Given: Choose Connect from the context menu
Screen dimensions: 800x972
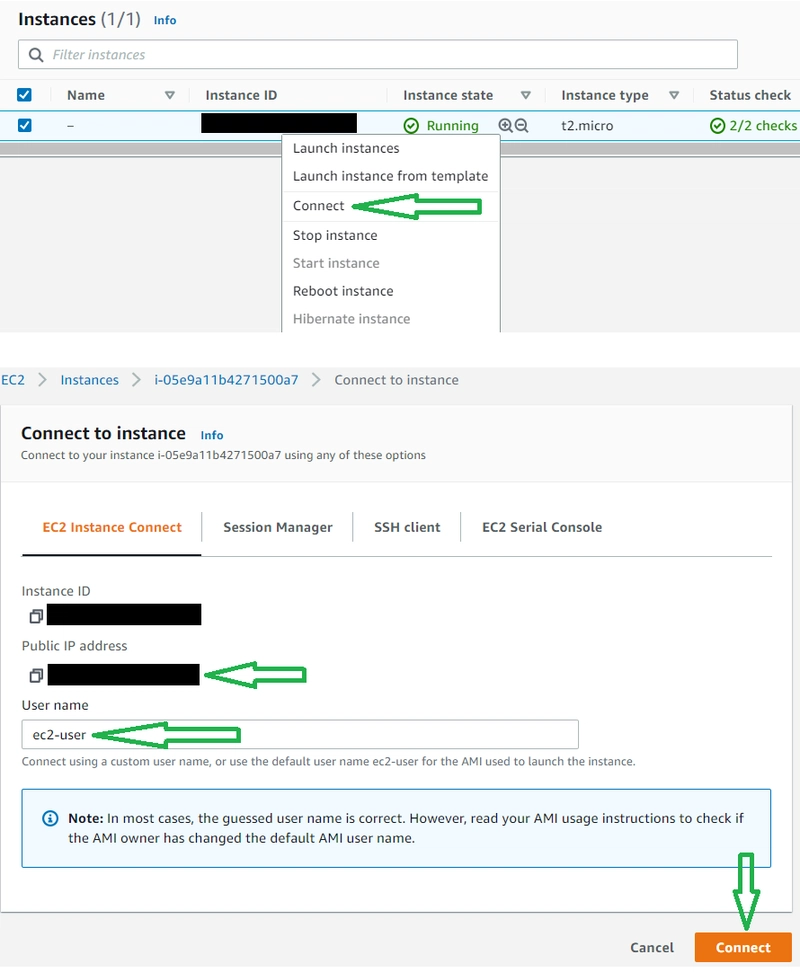Looking at the screenshot, I should click(x=319, y=206).
